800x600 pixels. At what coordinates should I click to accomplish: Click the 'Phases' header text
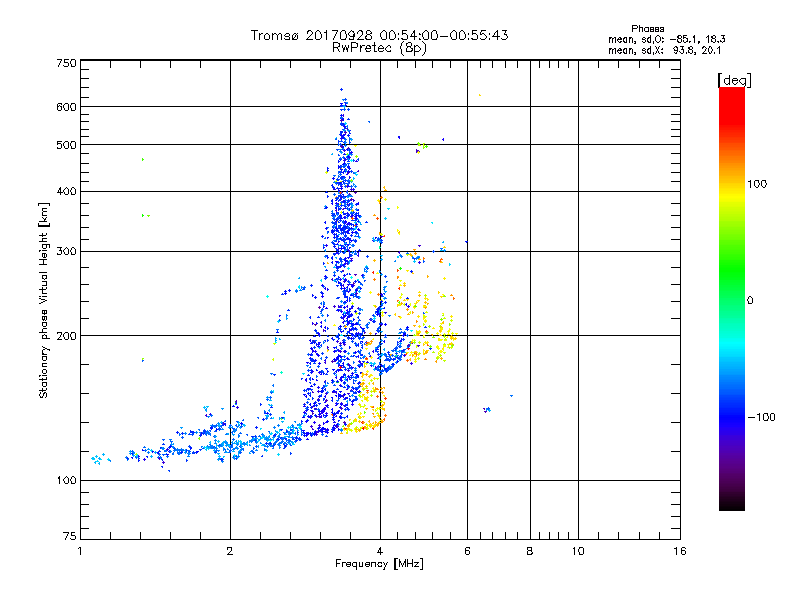click(647, 29)
